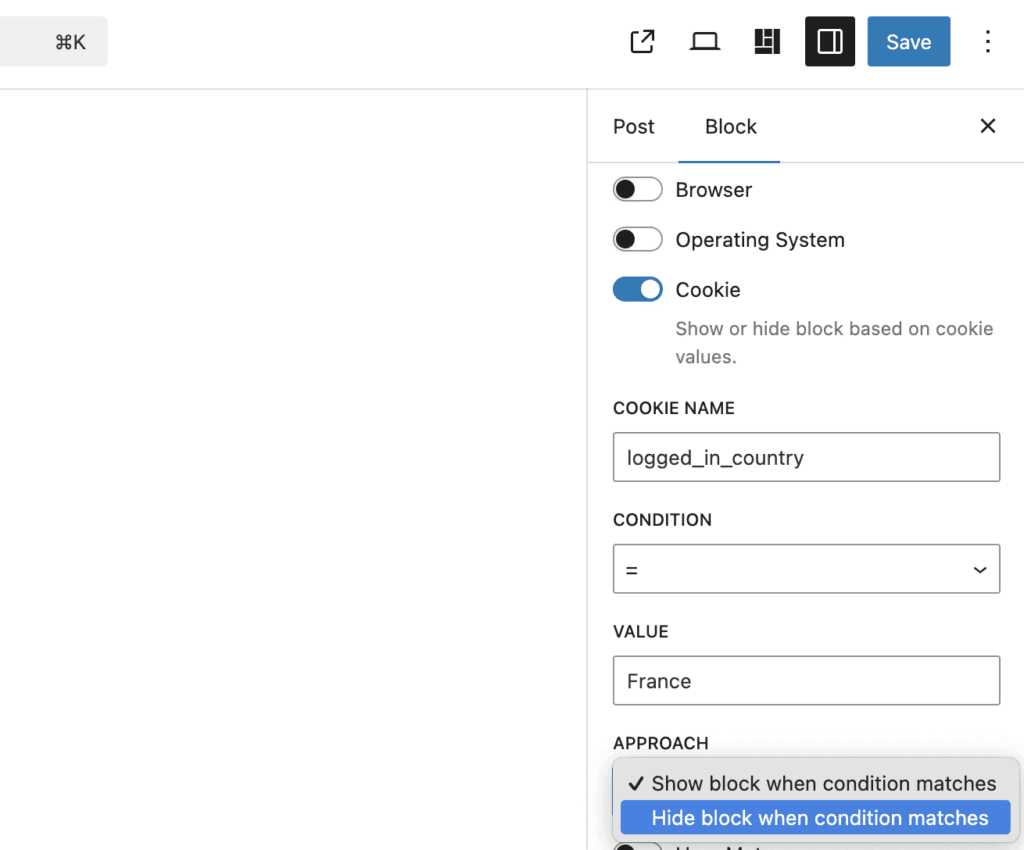Click the checkmark beside Show block option

click(636, 783)
